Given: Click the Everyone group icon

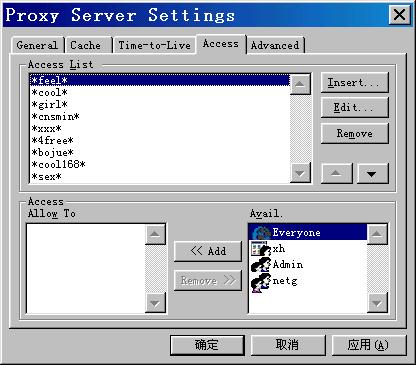Looking at the screenshot, I should (x=261, y=232).
